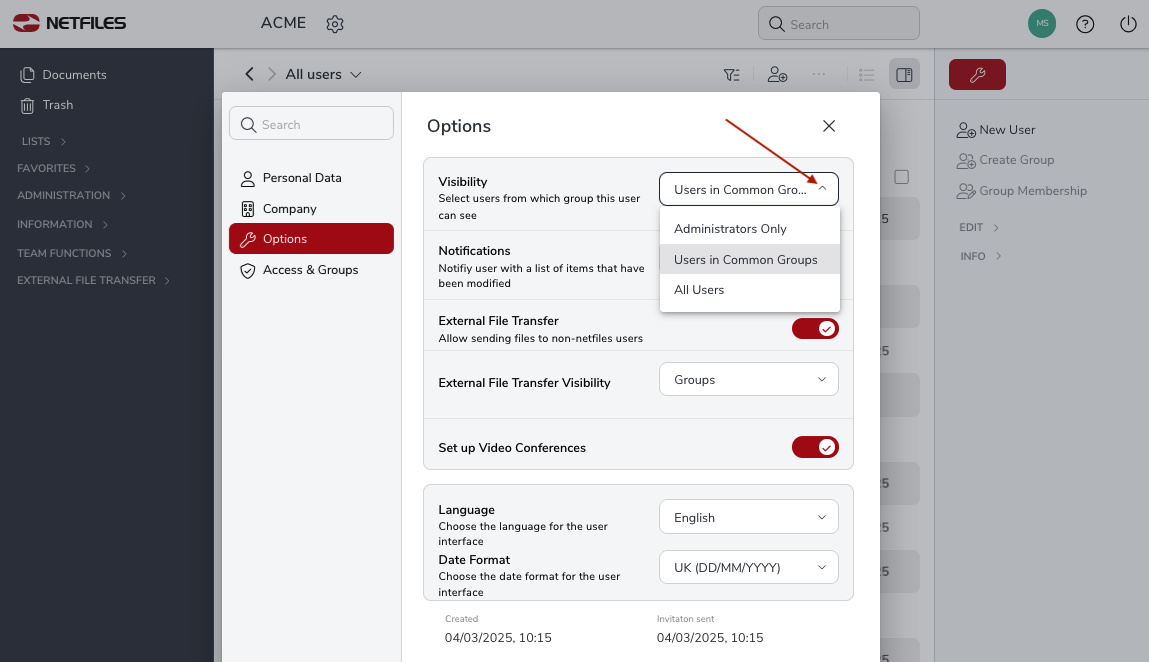
Task: Open External File Transfer Visibility dropdown
Action: click(x=749, y=379)
